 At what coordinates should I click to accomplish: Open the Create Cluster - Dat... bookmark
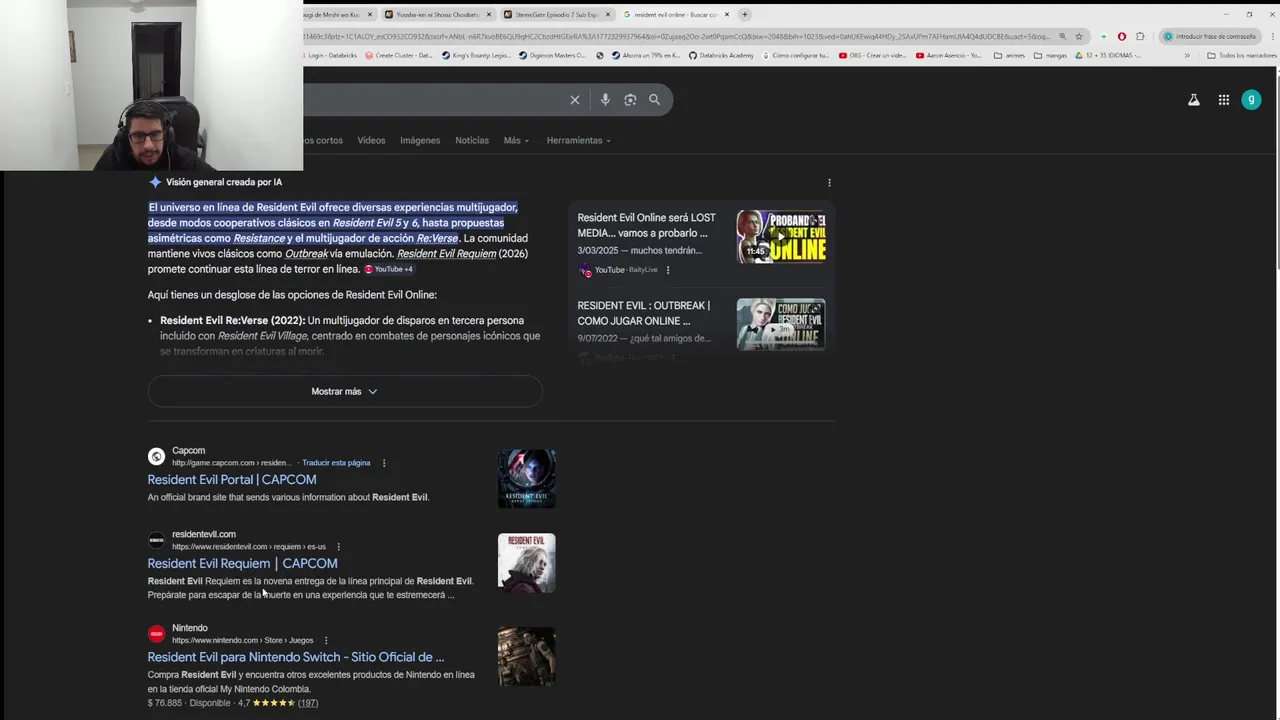(399, 56)
